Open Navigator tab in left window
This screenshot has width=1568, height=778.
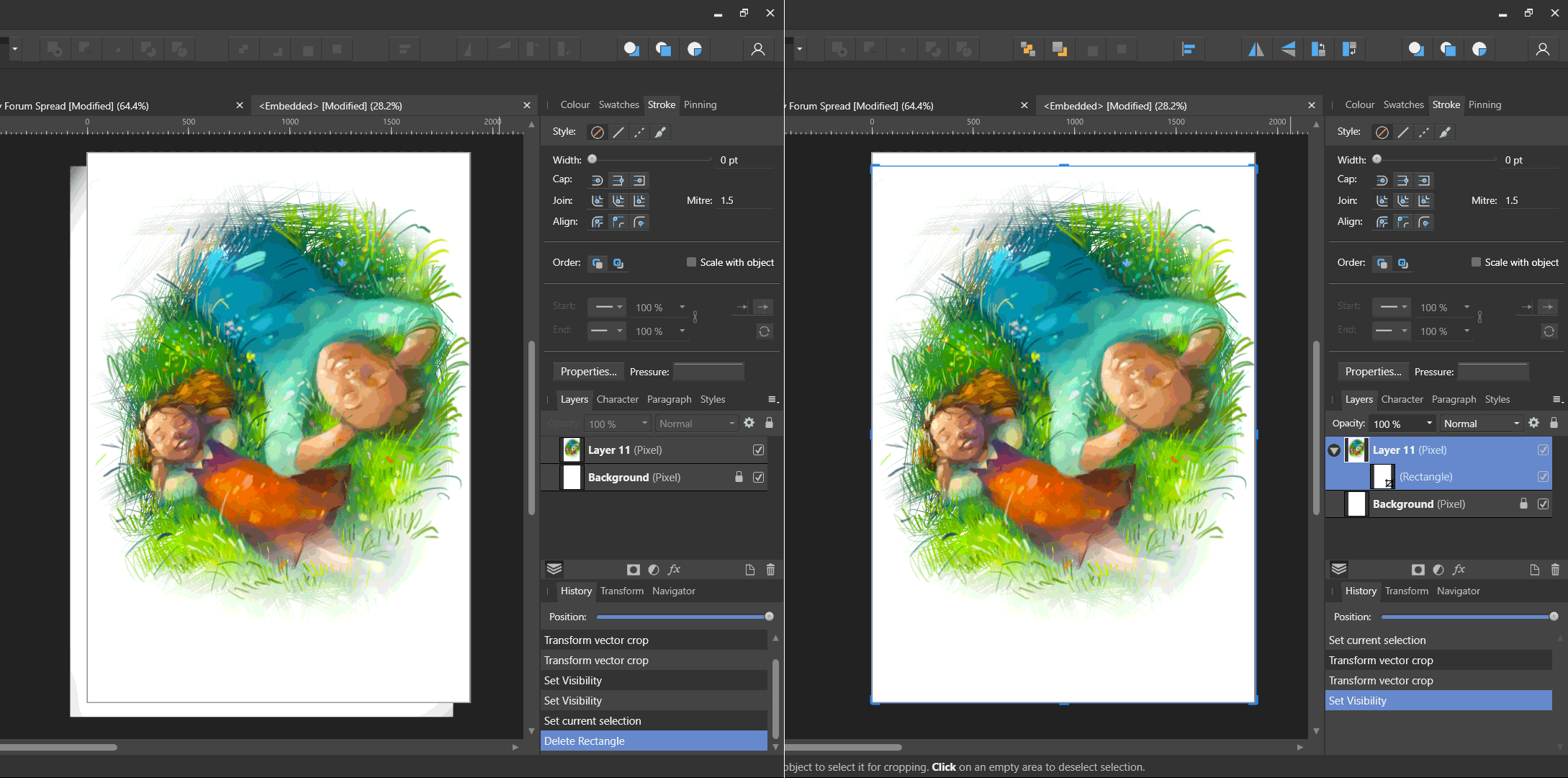click(x=673, y=591)
